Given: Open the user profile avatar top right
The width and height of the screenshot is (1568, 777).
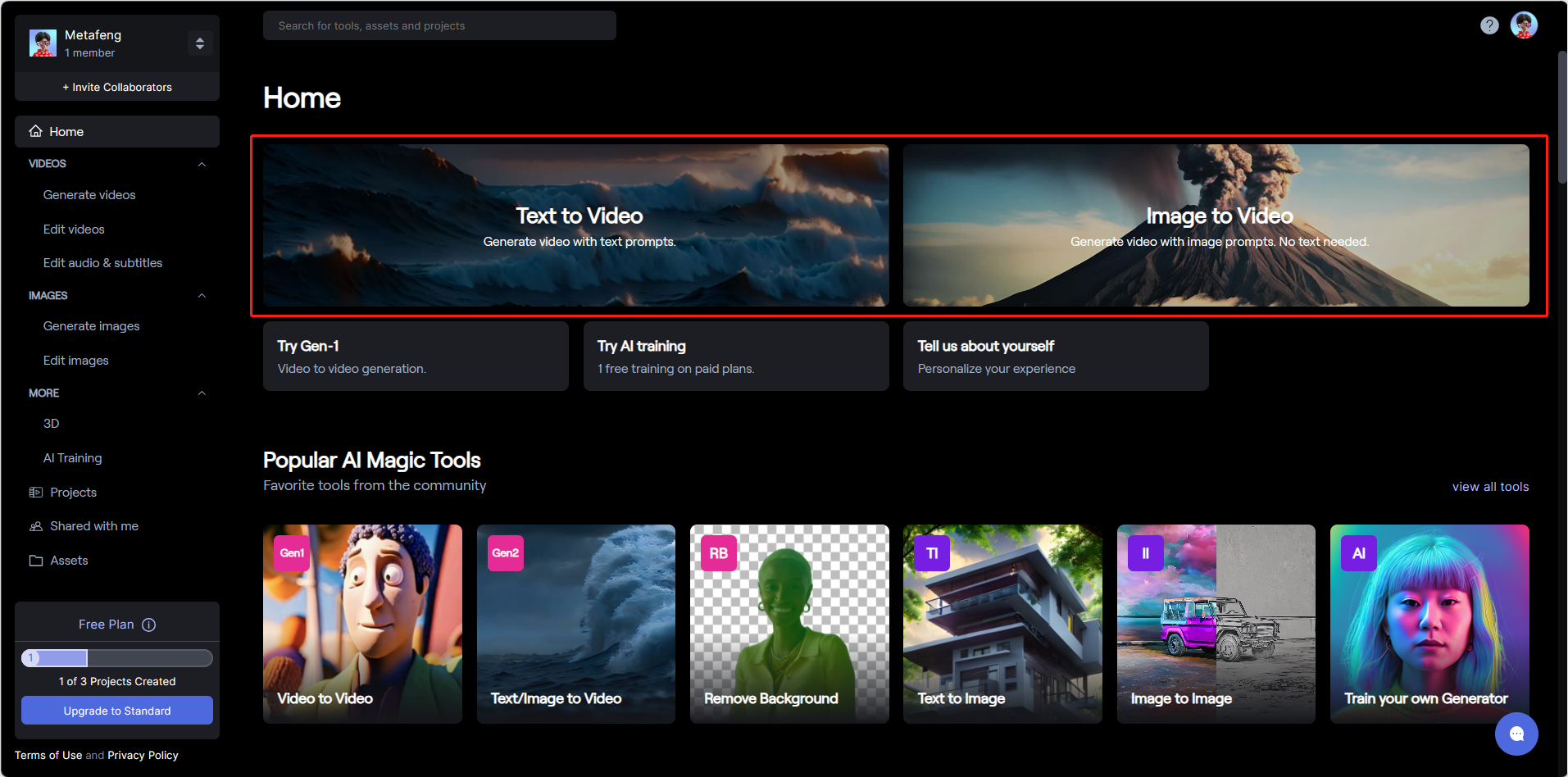Looking at the screenshot, I should point(1524,25).
